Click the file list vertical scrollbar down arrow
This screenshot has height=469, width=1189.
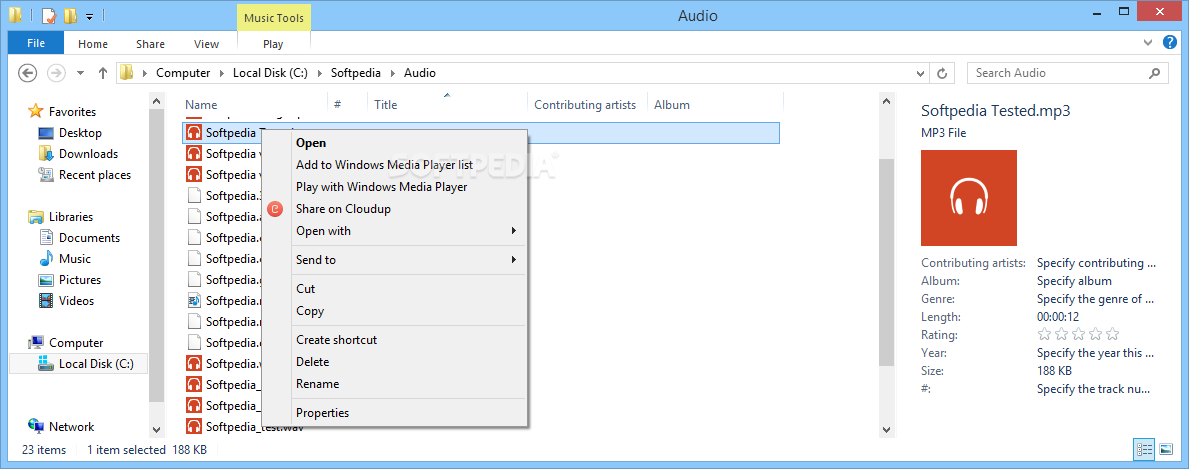coord(886,429)
